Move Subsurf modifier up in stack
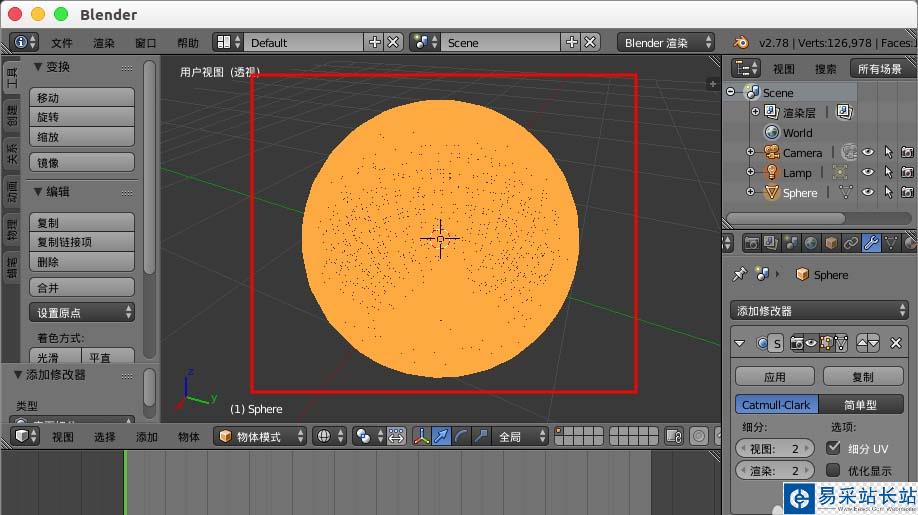 862,343
